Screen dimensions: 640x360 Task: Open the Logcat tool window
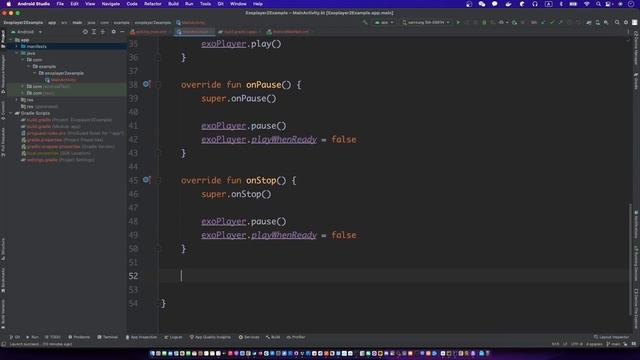[173, 337]
